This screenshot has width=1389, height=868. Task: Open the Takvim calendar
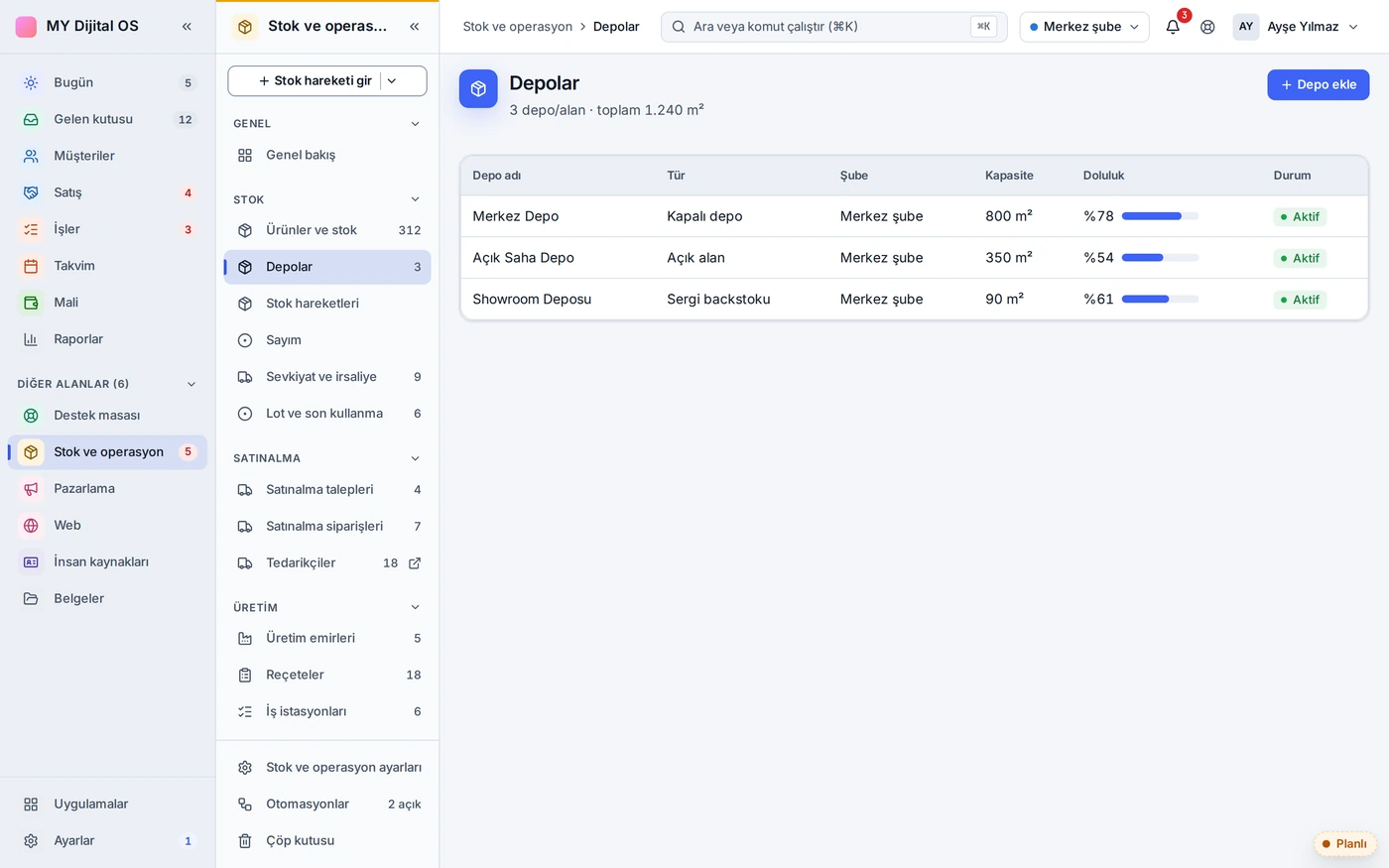[107, 266]
